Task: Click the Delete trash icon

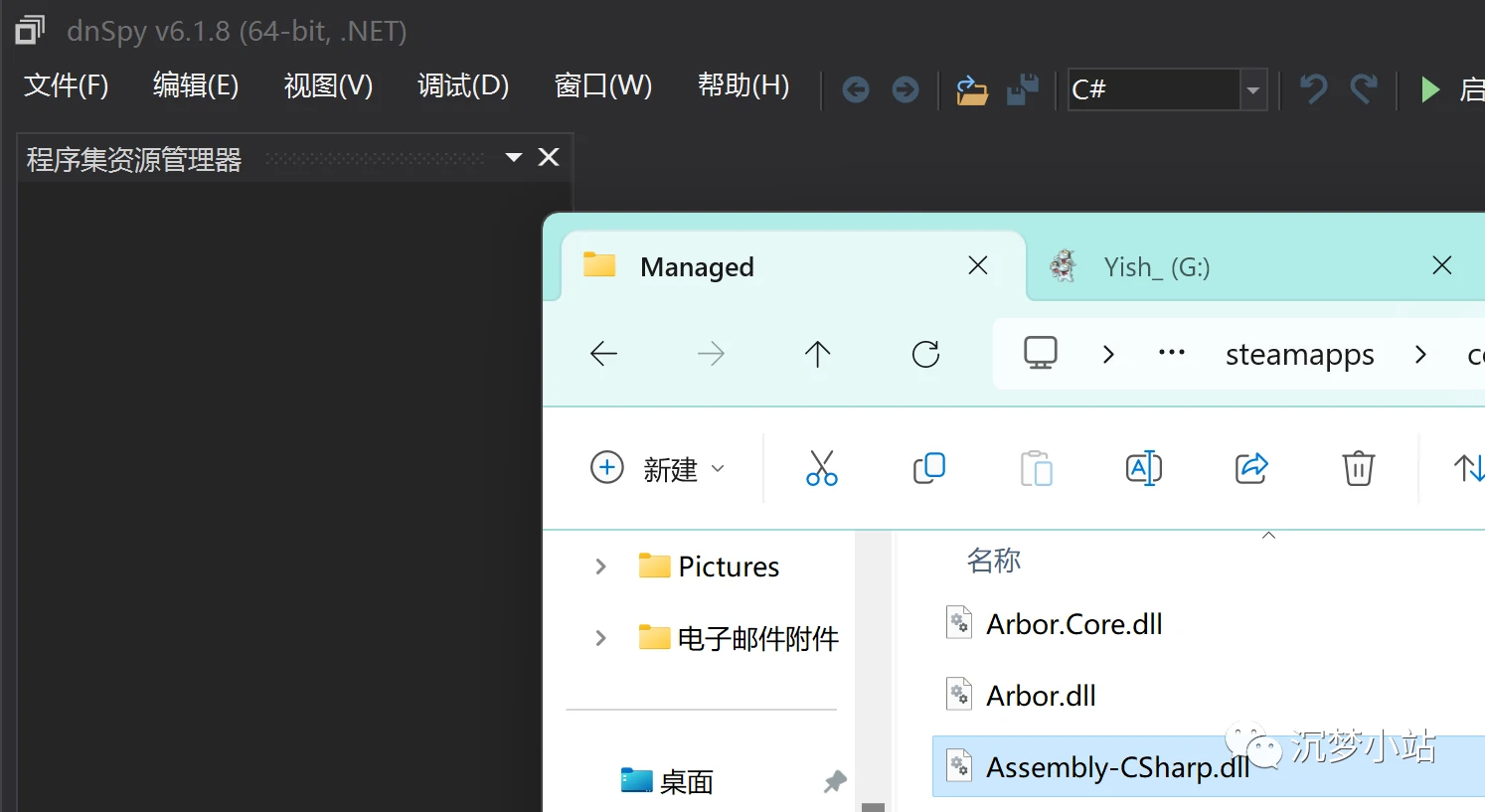Action: (x=1358, y=468)
